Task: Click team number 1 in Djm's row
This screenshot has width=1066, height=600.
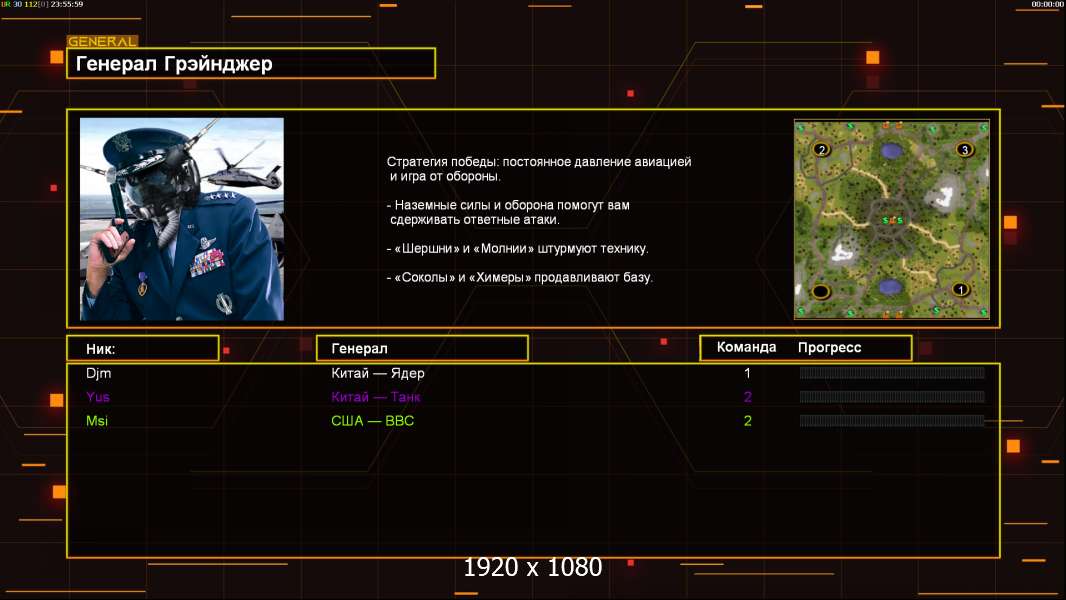Action: click(x=747, y=373)
